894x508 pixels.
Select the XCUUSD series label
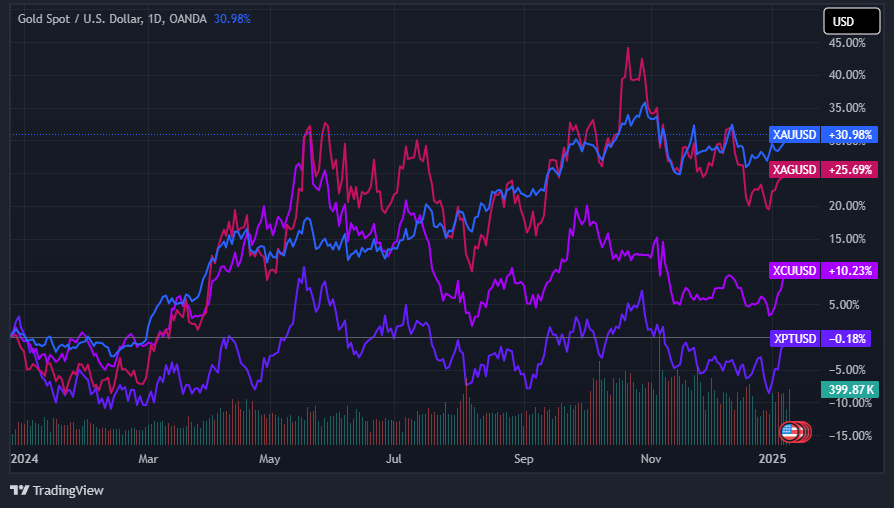794,271
